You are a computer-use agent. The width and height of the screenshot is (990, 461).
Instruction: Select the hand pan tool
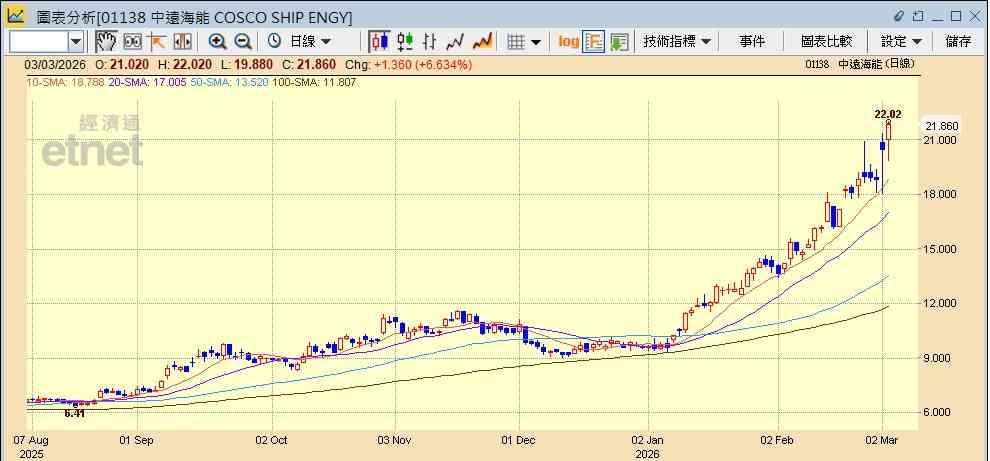pyautogui.click(x=106, y=42)
